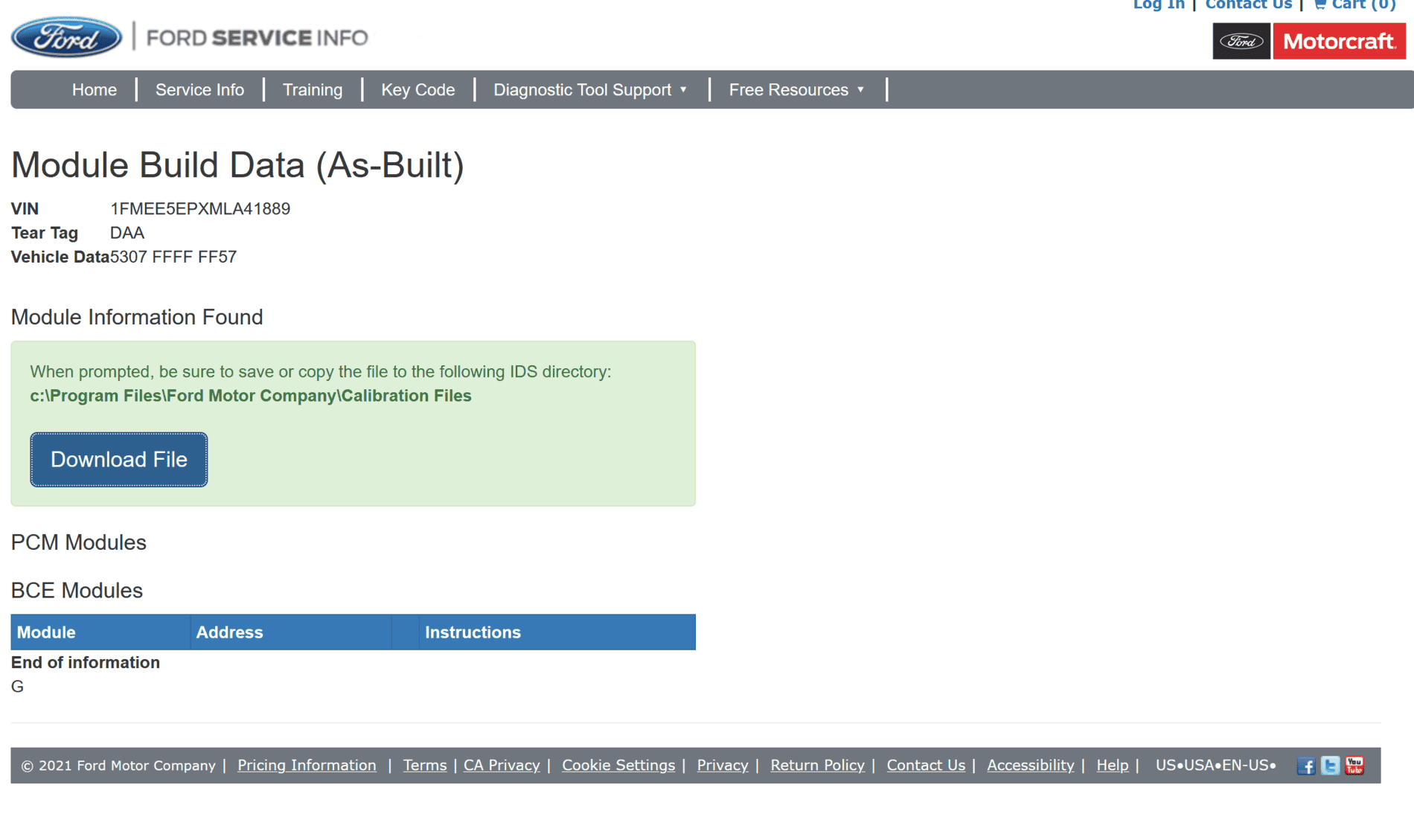Click the Calibration Files directory path text
The width and height of the screenshot is (1414, 840).
[x=251, y=396]
